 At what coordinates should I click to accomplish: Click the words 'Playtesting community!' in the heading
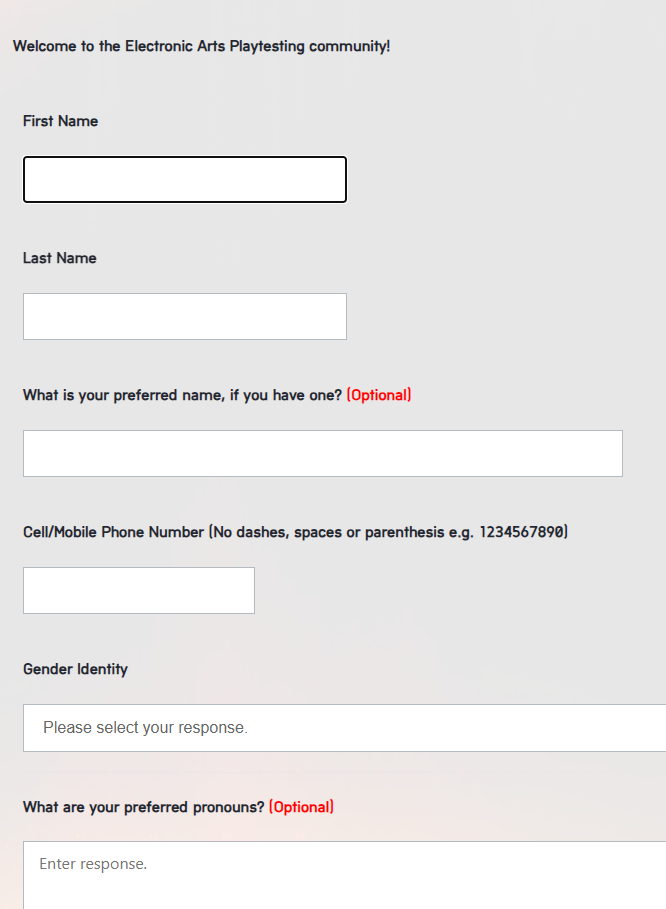[310, 46]
